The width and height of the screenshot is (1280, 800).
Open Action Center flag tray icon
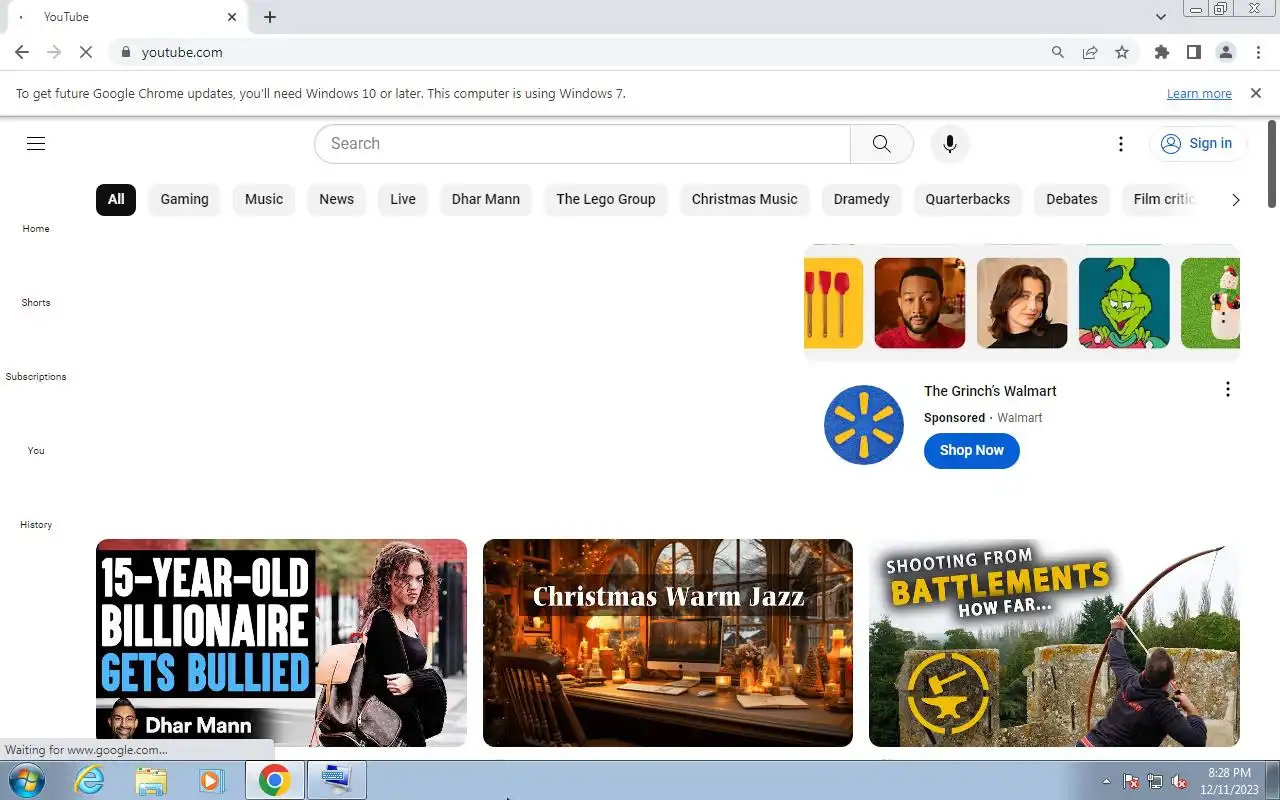pos(1131,781)
